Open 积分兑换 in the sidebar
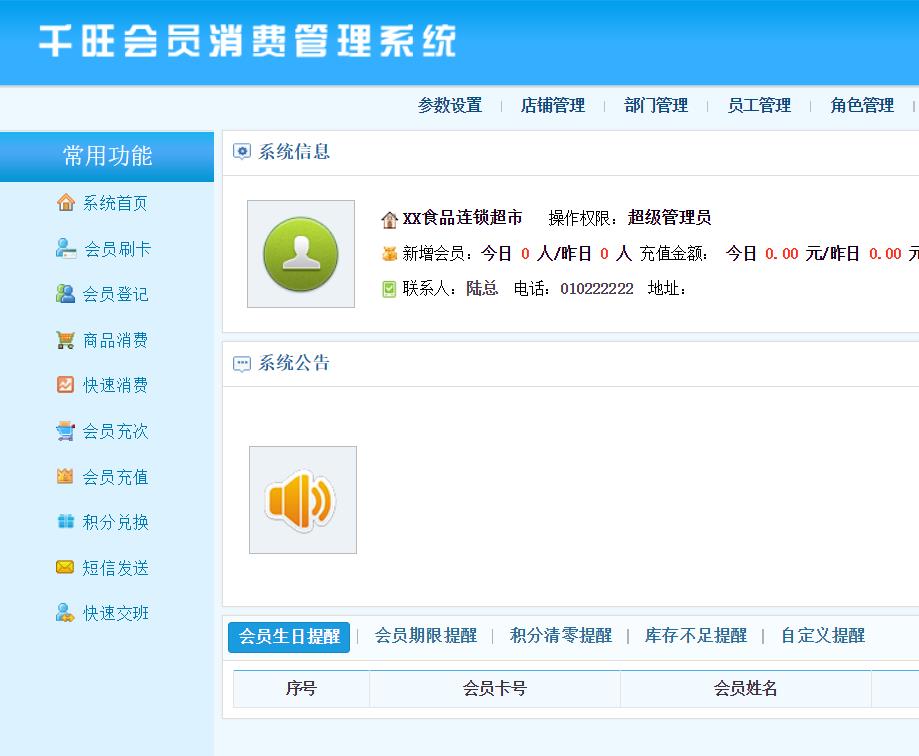The height and width of the screenshot is (756, 919). coord(115,522)
